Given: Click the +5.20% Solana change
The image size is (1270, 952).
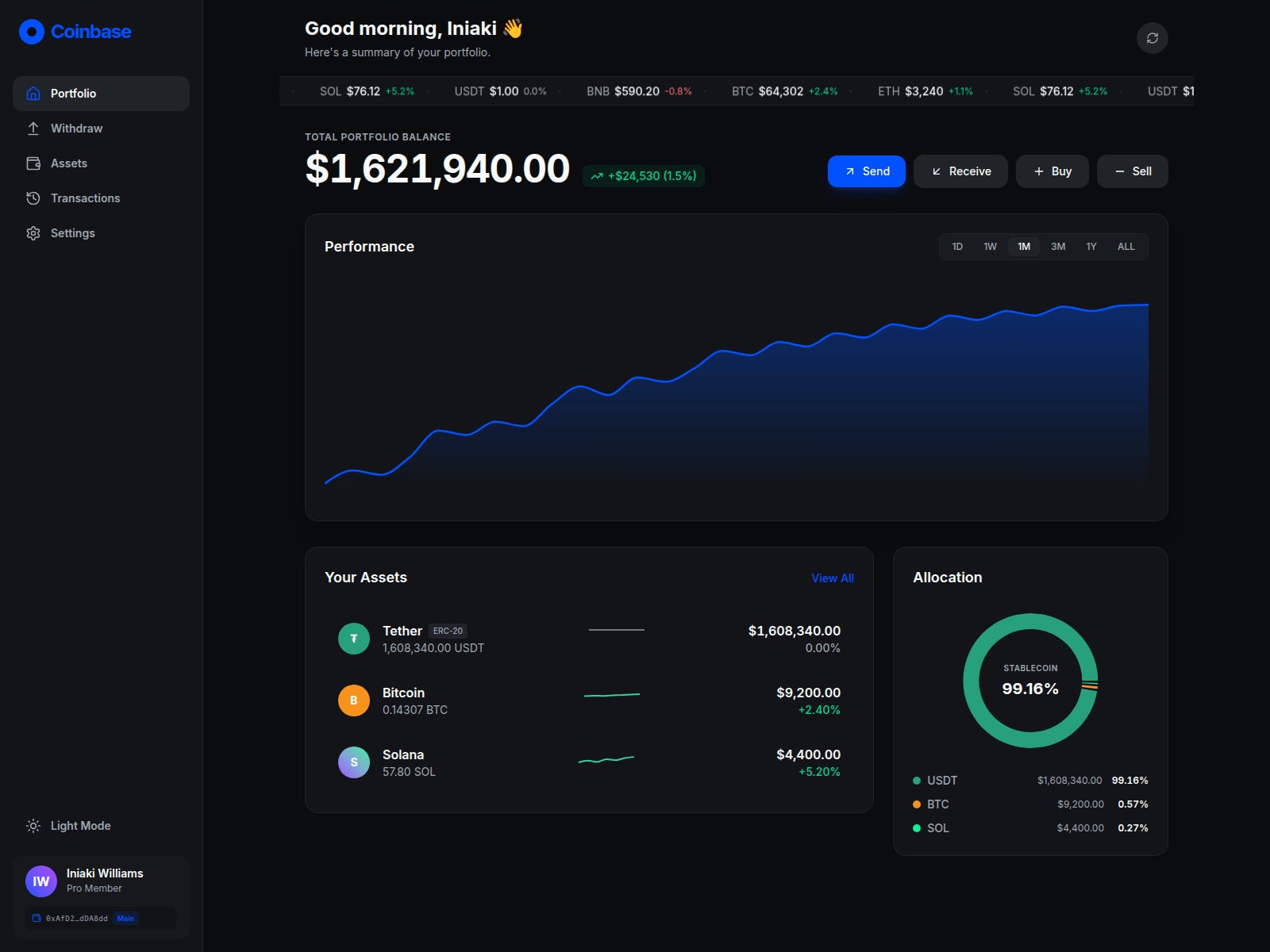Looking at the screenshot, I should pos(819,772).
